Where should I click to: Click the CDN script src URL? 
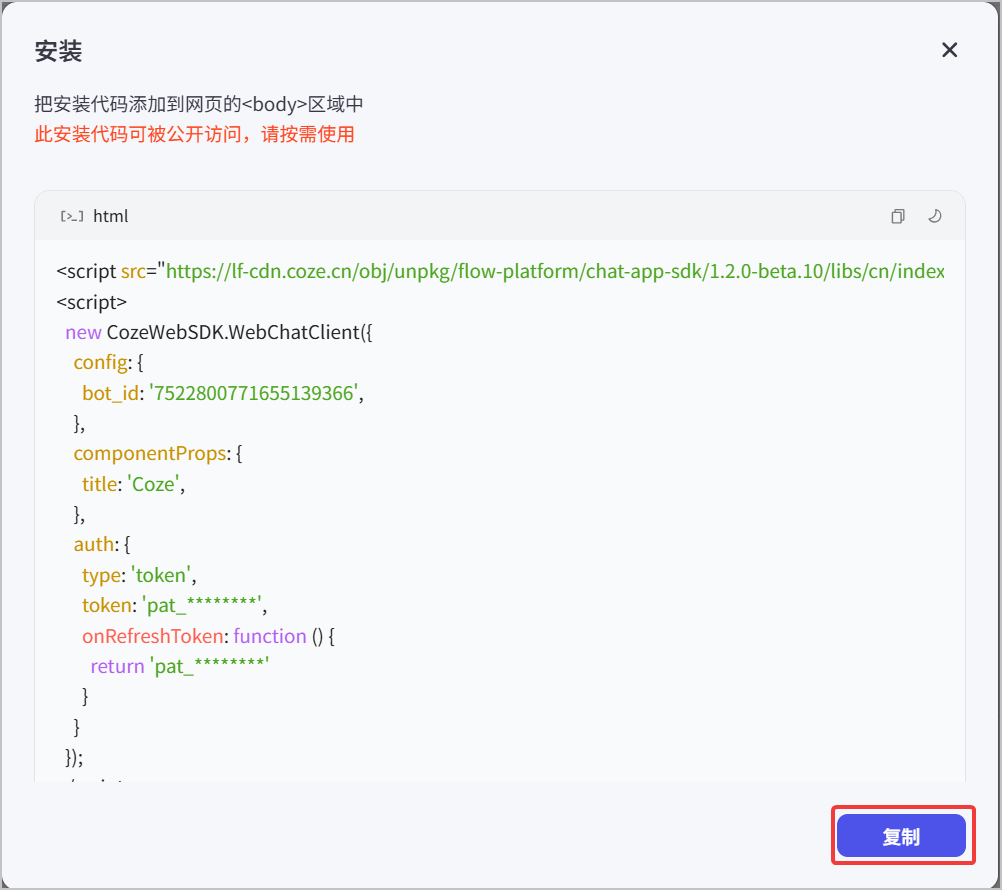tap(555, 272)
